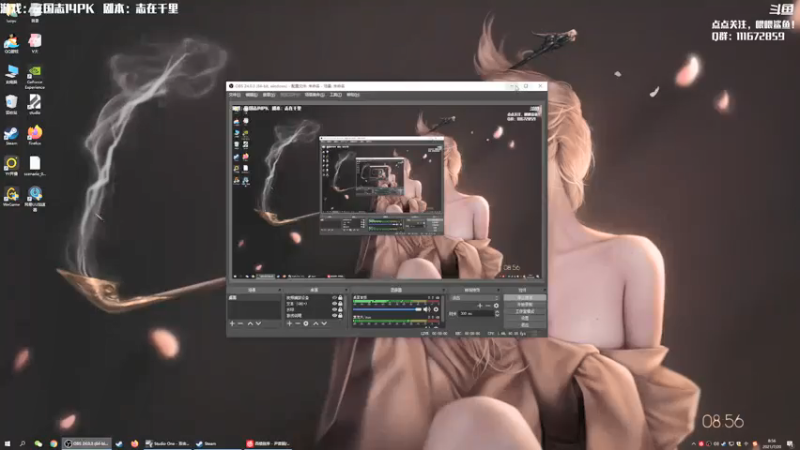Open the 帮助 (Help) menu in OBS
This screenshot has width=800, height=450.
353,95
